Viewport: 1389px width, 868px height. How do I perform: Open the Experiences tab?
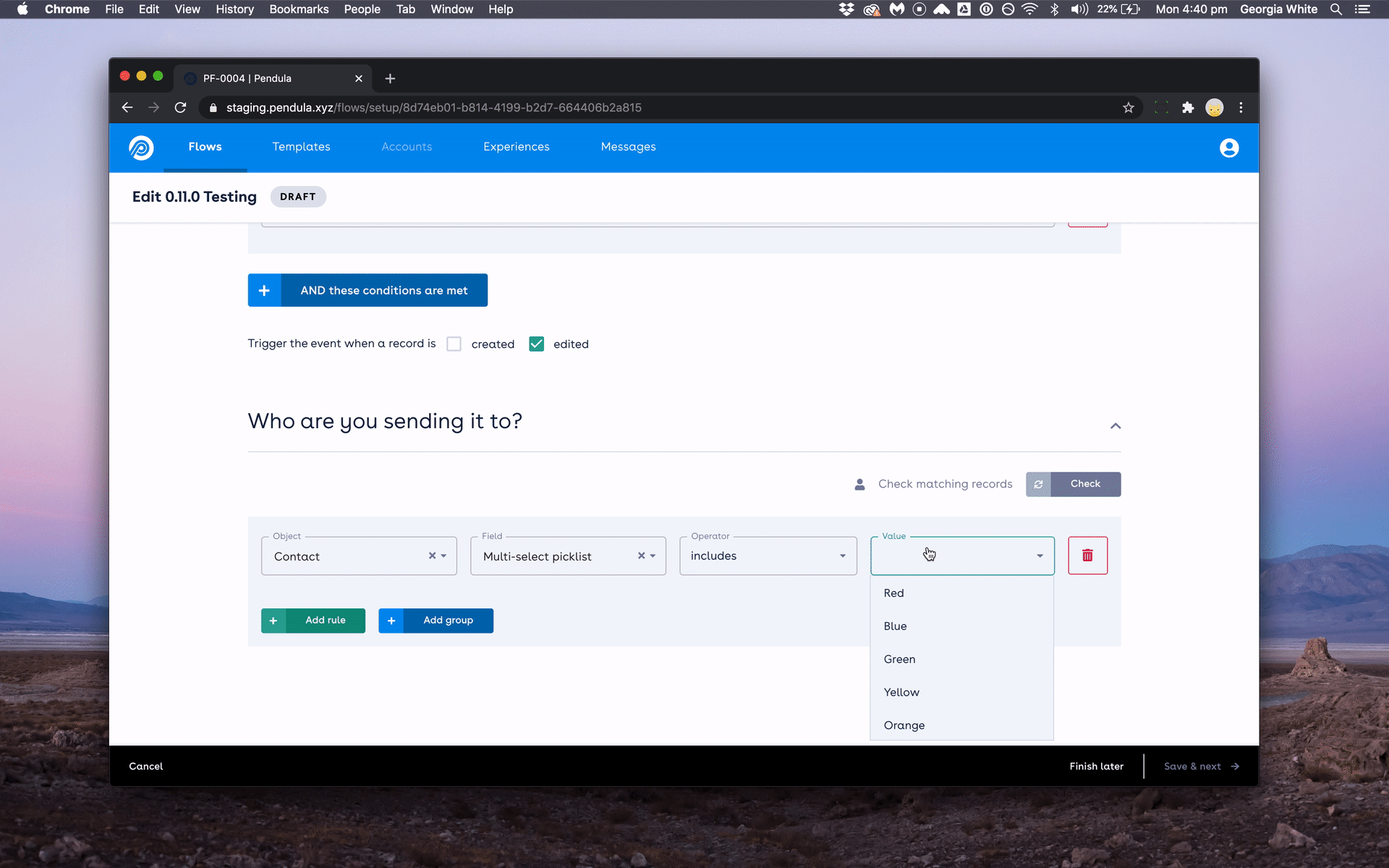pos(516,147)
